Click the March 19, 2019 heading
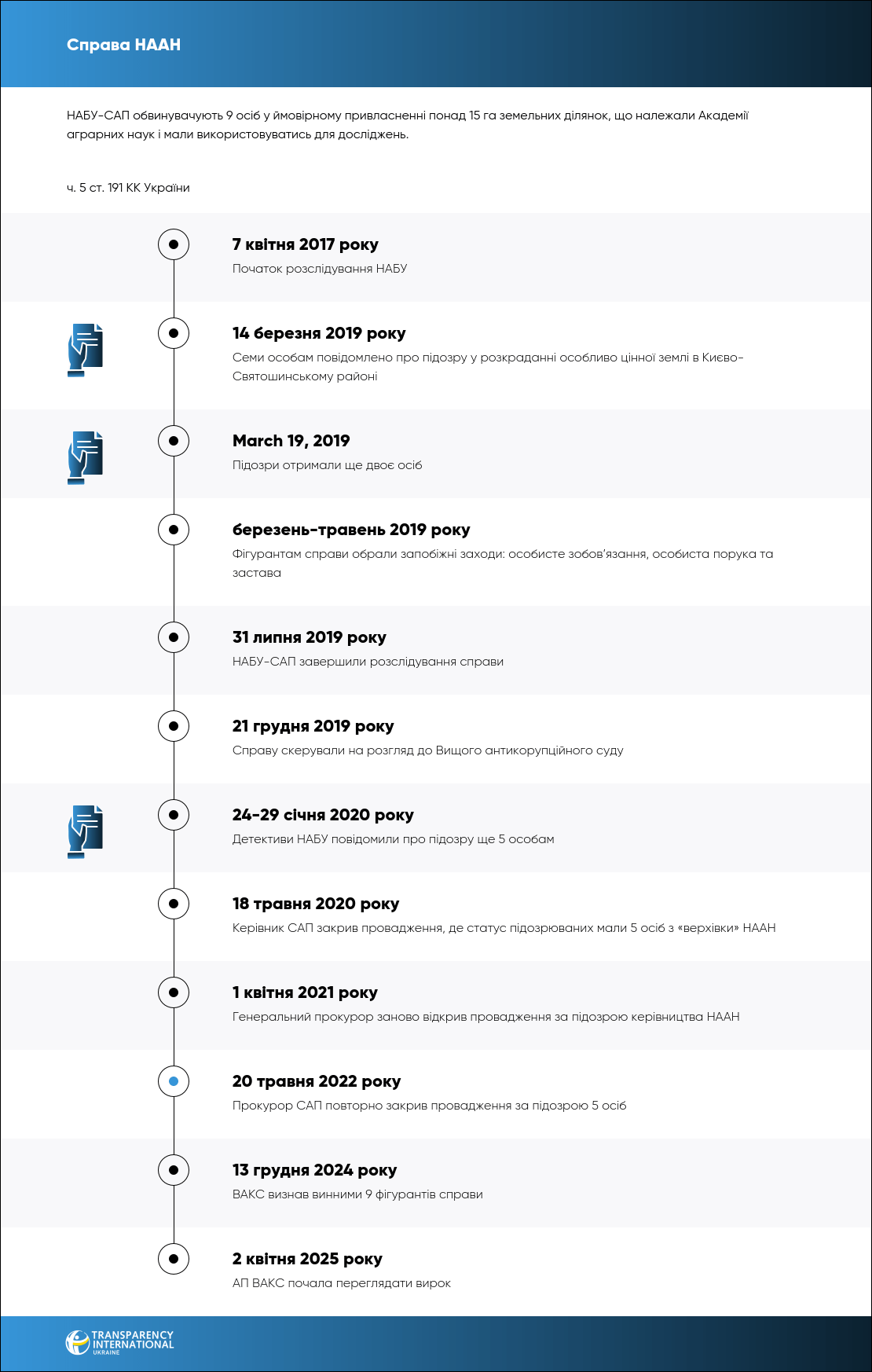The width and height of the screenshot is (872, 1372). 291,441
